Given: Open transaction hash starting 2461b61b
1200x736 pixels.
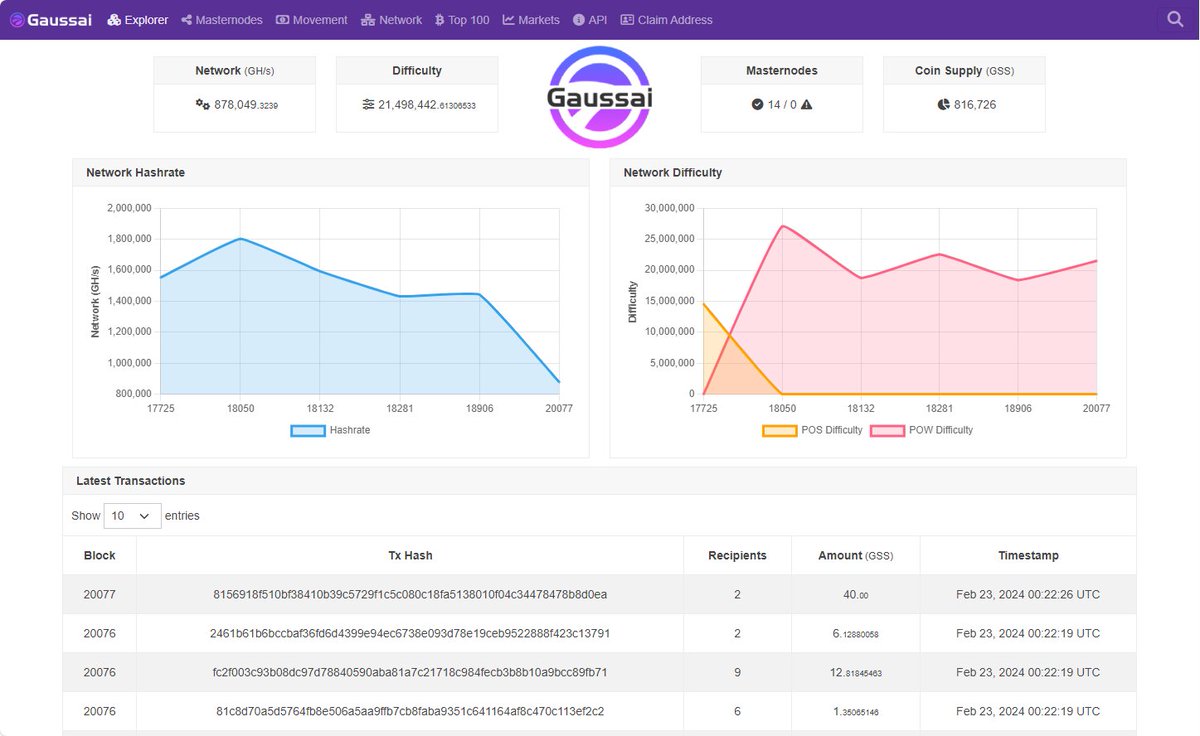Looking at the screenshot, I should 410,633.
